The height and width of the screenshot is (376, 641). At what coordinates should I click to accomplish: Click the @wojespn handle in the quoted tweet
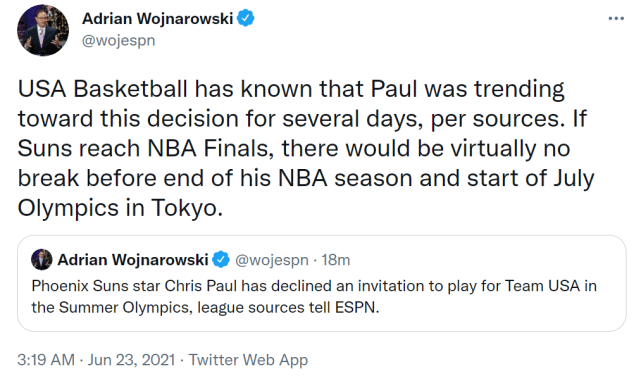pyautogui.click(x=271, y=260)
